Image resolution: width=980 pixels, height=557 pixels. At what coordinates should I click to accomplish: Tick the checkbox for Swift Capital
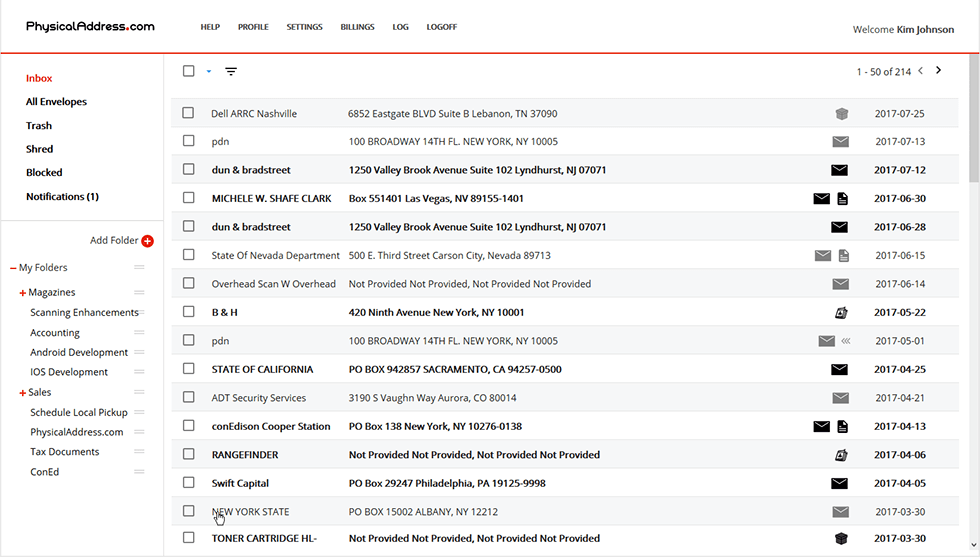pos(188,483)
